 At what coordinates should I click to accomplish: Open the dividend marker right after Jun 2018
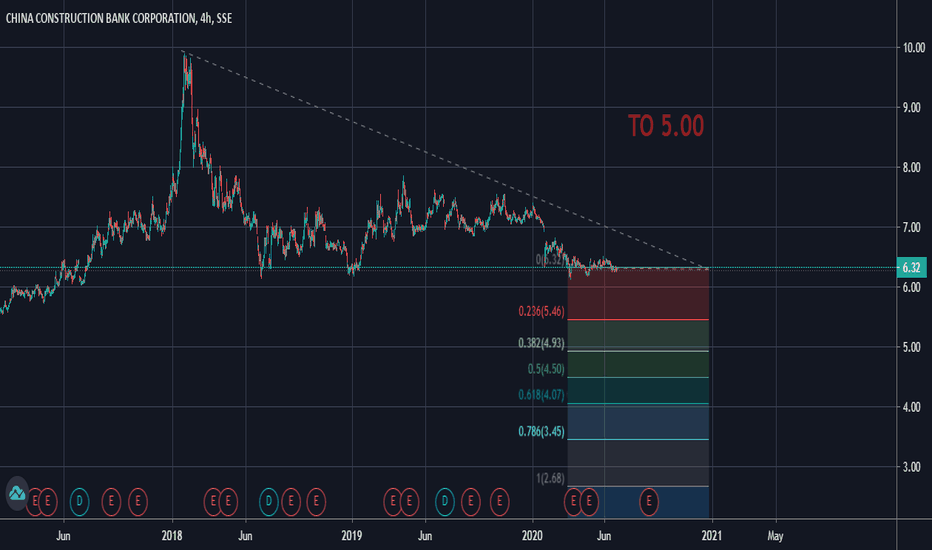[x=269, y=502]
